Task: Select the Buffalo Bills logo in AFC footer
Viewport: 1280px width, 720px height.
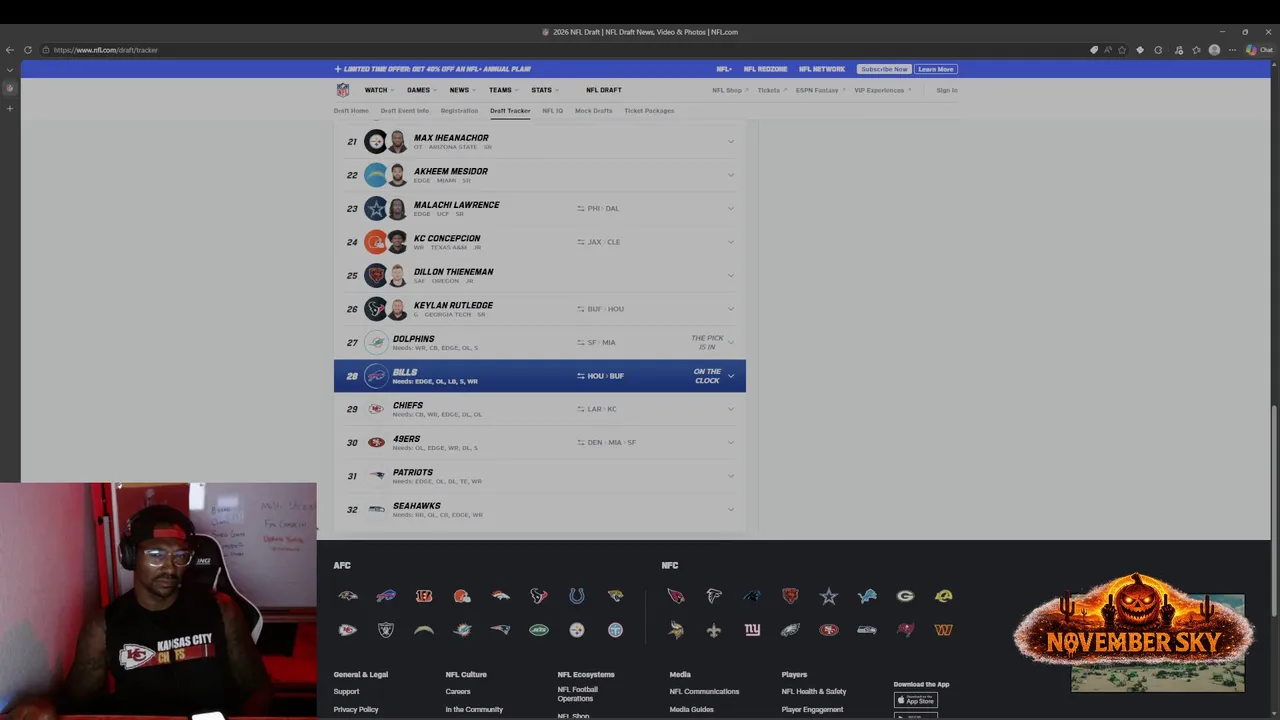Action: tap(386, 596)
